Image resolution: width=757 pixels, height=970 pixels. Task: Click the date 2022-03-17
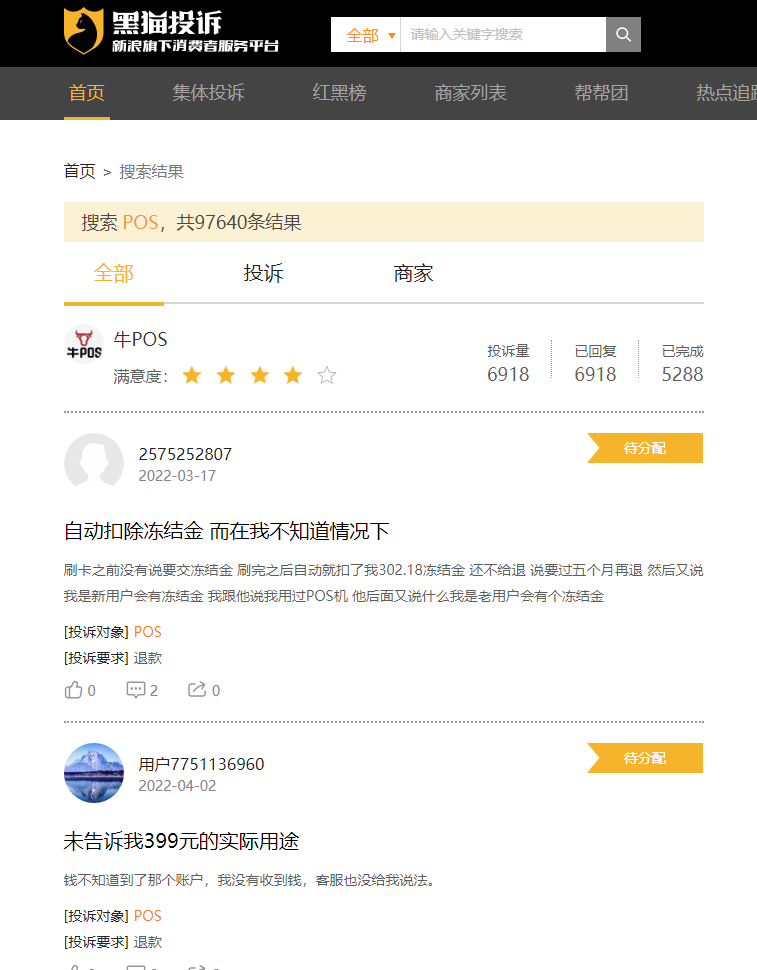click(x=177, y=476)
